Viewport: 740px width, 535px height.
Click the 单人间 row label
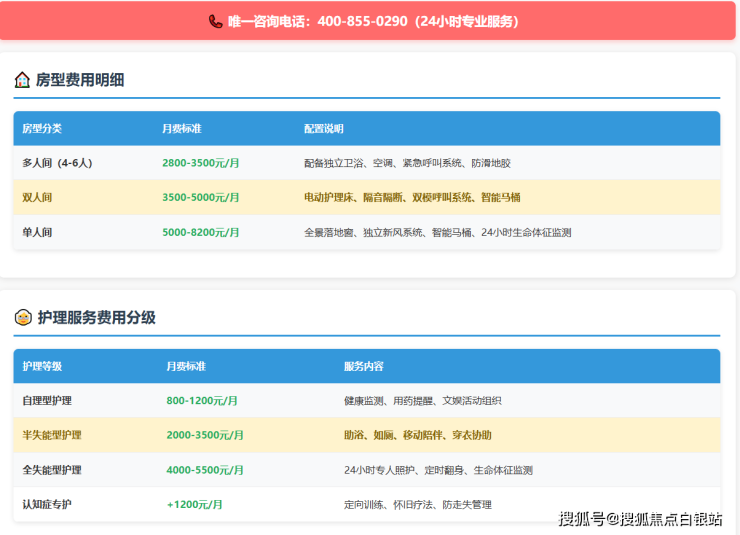(37, 232)
